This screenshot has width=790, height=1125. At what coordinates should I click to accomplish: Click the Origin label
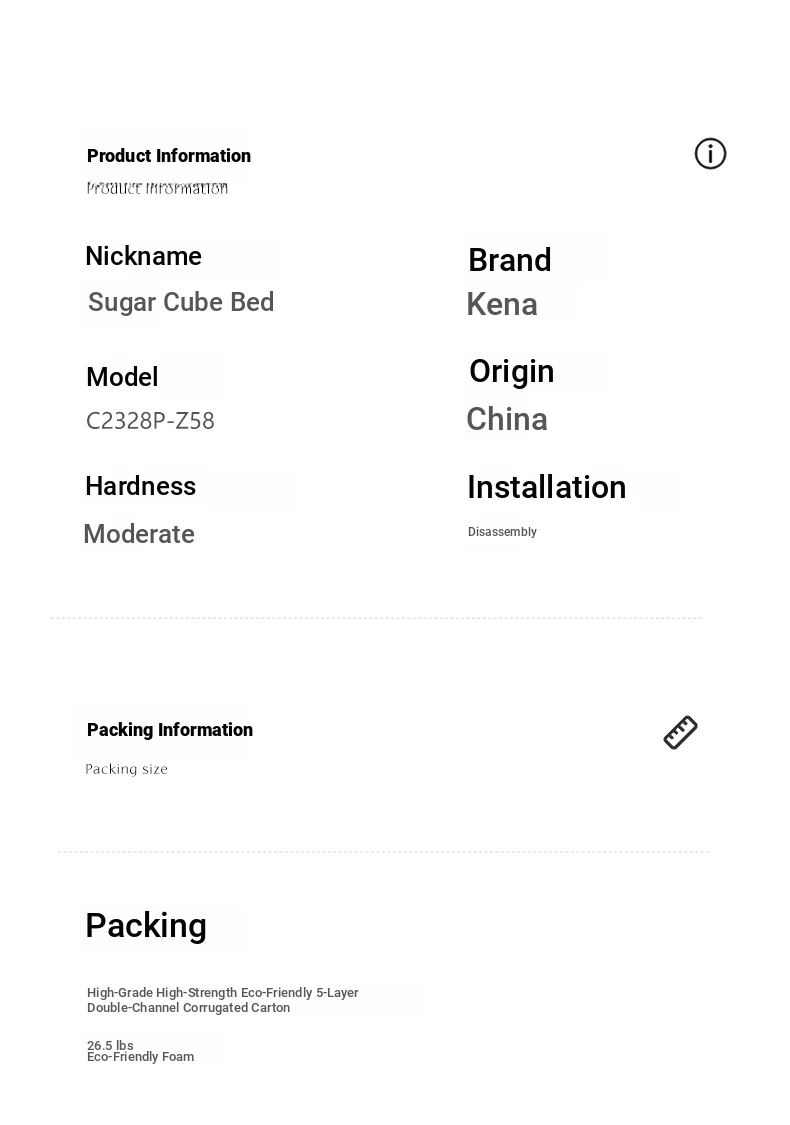tap(512, 372)
